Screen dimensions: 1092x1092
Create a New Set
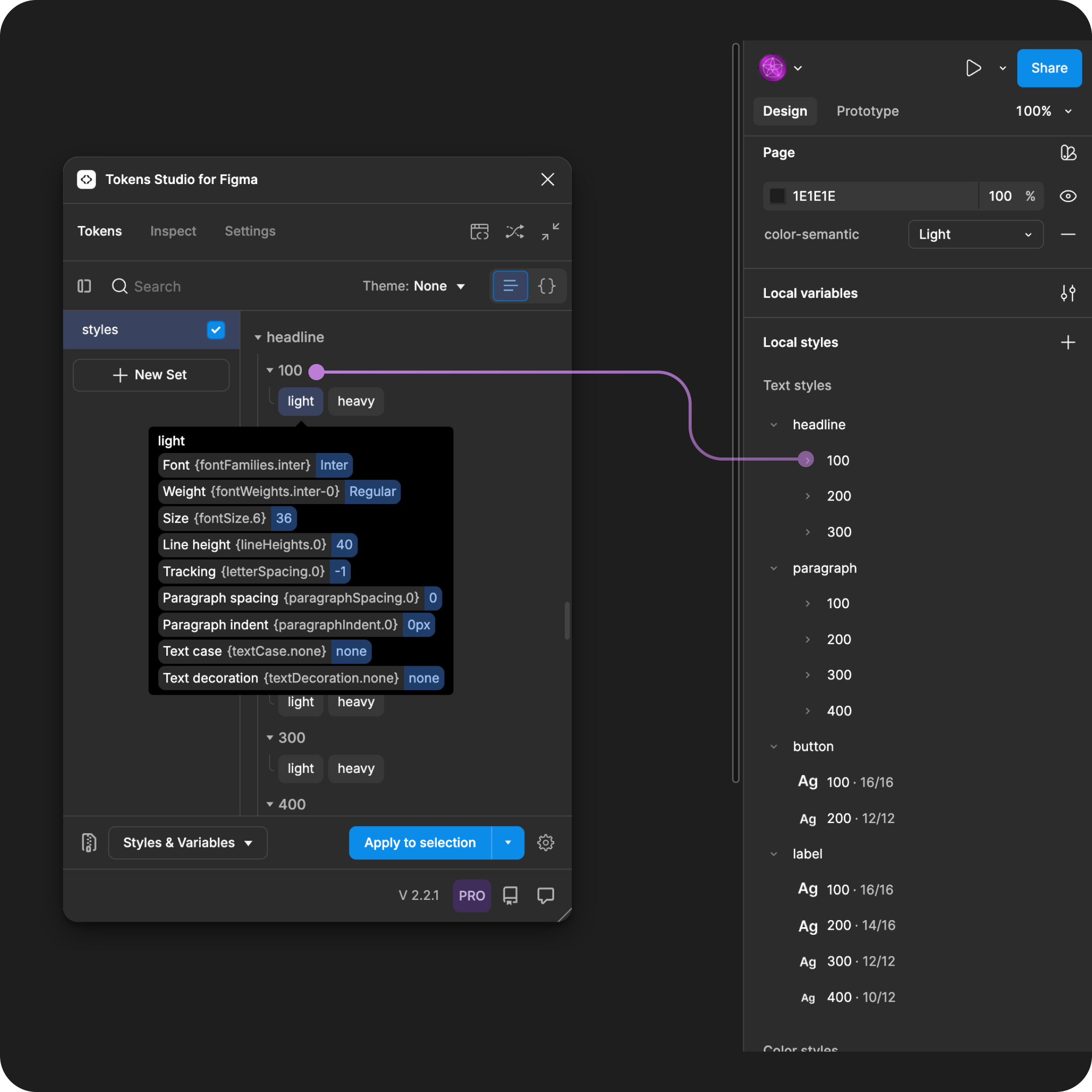point(151,375)
